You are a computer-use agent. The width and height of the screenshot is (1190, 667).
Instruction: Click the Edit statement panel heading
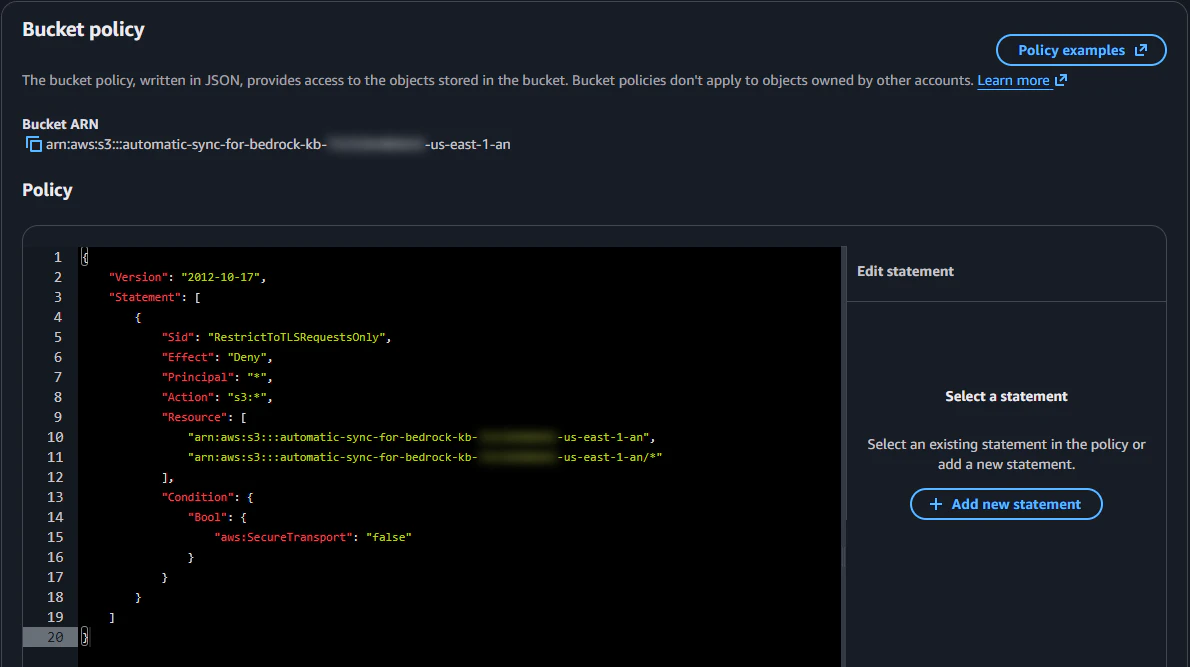(905, 271)
